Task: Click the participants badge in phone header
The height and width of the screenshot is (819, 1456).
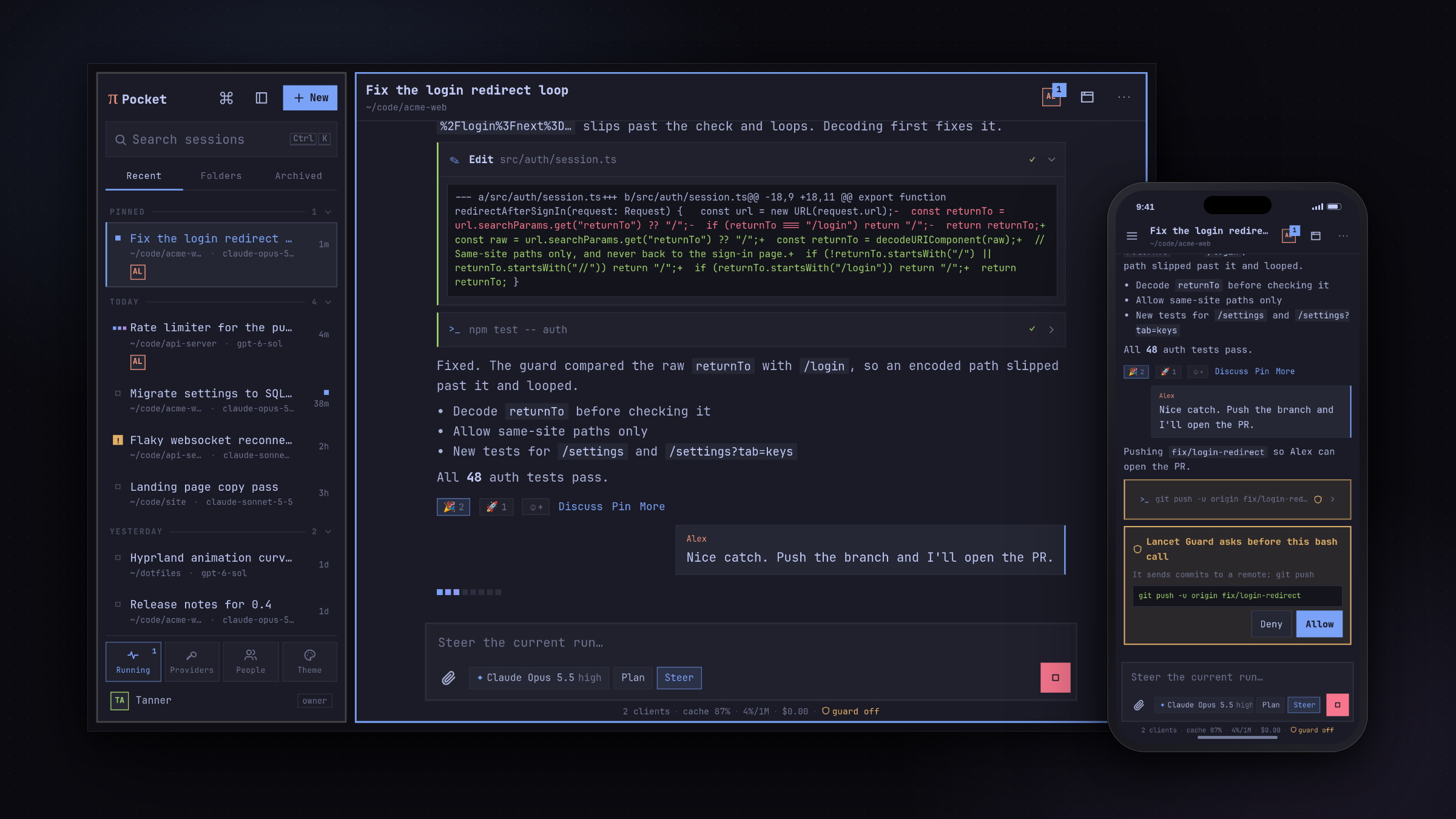Action: tap(1290, 235)
